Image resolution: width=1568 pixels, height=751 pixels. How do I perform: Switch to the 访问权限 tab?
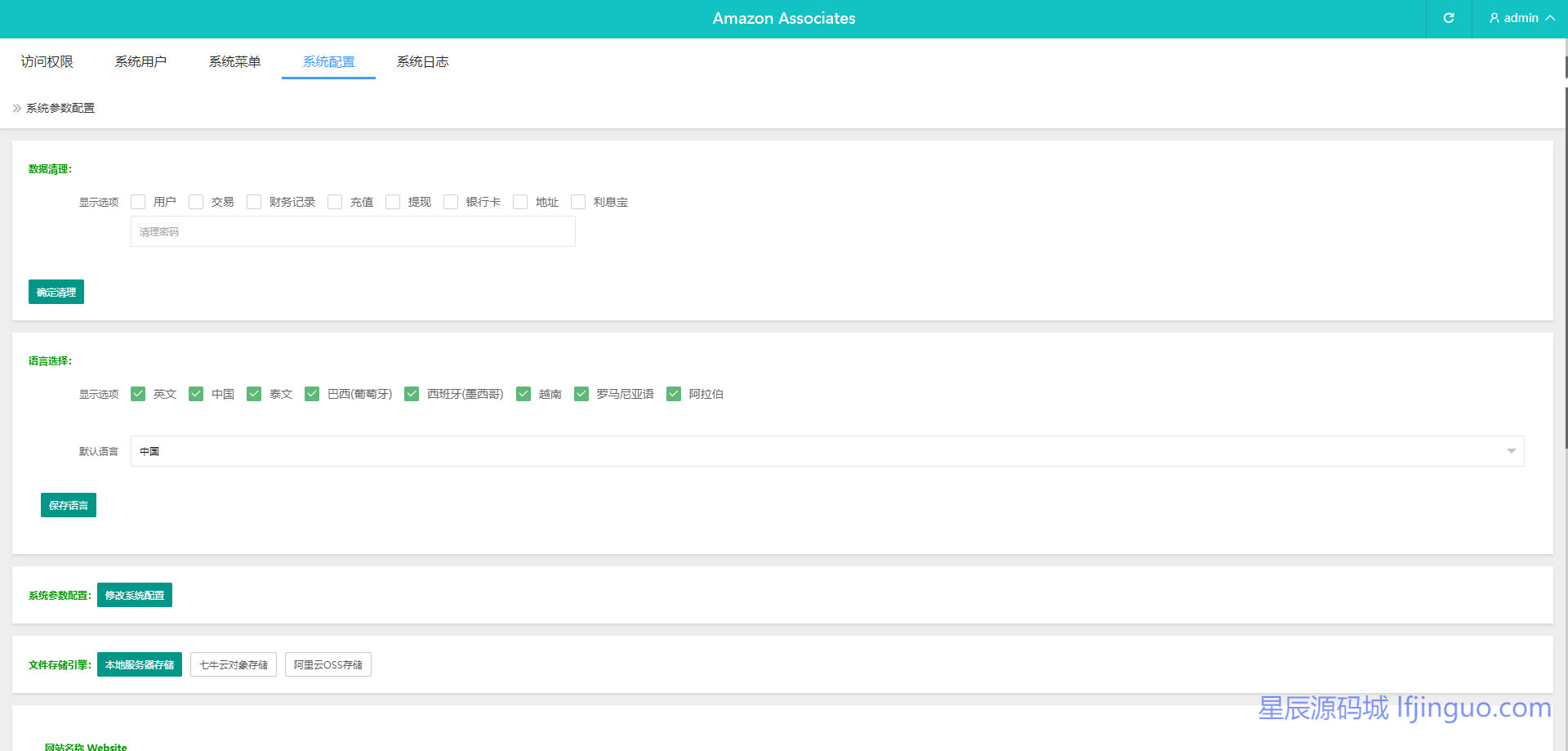[47, 62]
